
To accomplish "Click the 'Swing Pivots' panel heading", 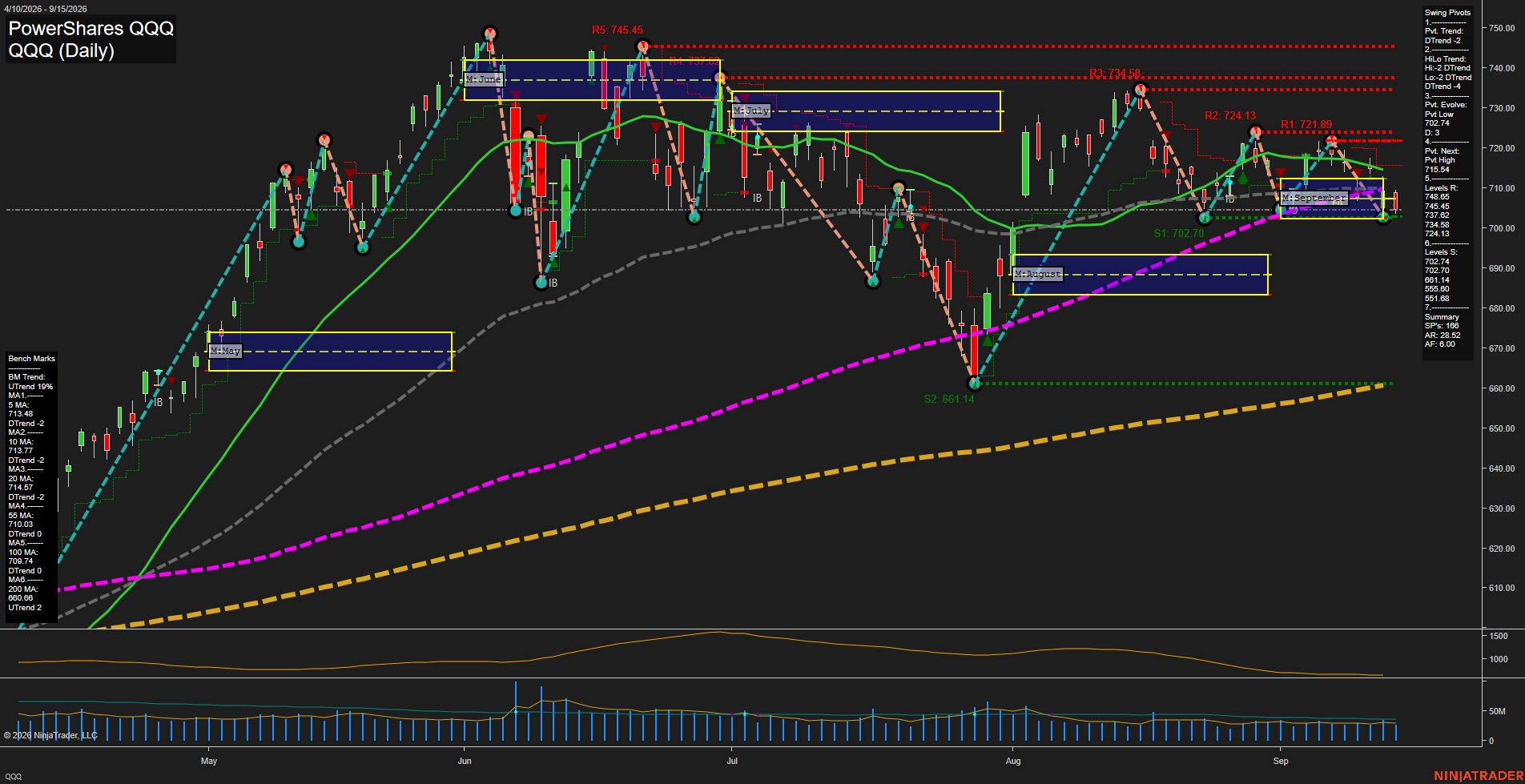I will 1447,13.
